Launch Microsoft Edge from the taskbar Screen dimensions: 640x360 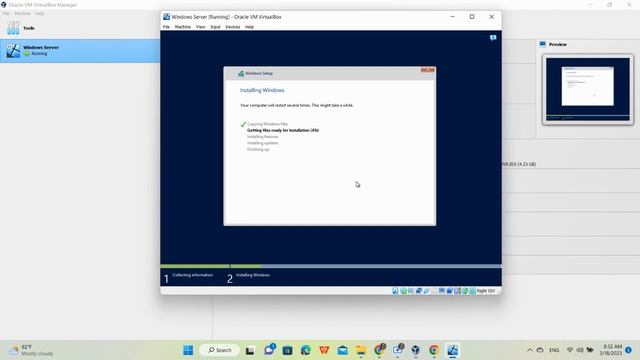(x=306, y=350)
